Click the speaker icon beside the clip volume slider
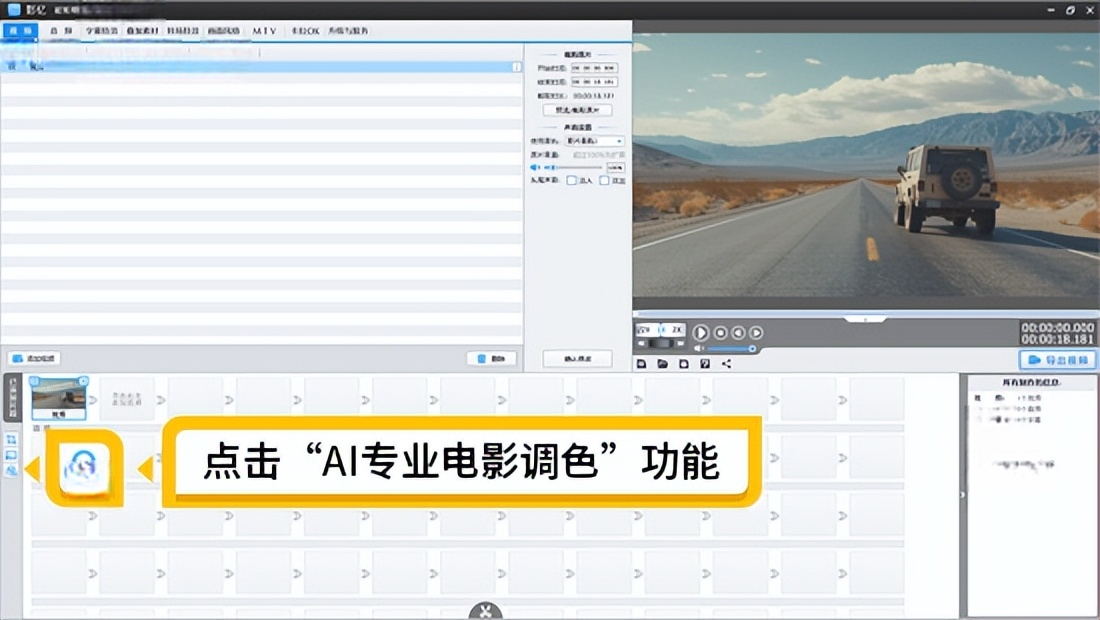This screenshot has width=1100, height=620. [x=535, y=168]
